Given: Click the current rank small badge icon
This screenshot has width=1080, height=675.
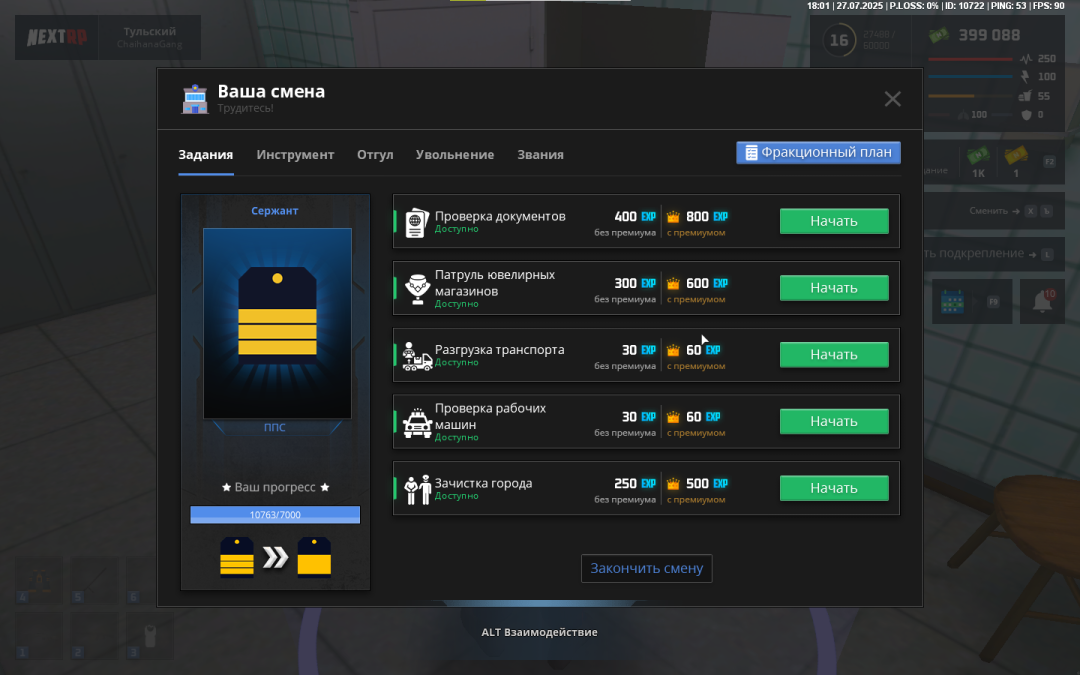Looking at the screenshot, I should [x=237, y=556].
